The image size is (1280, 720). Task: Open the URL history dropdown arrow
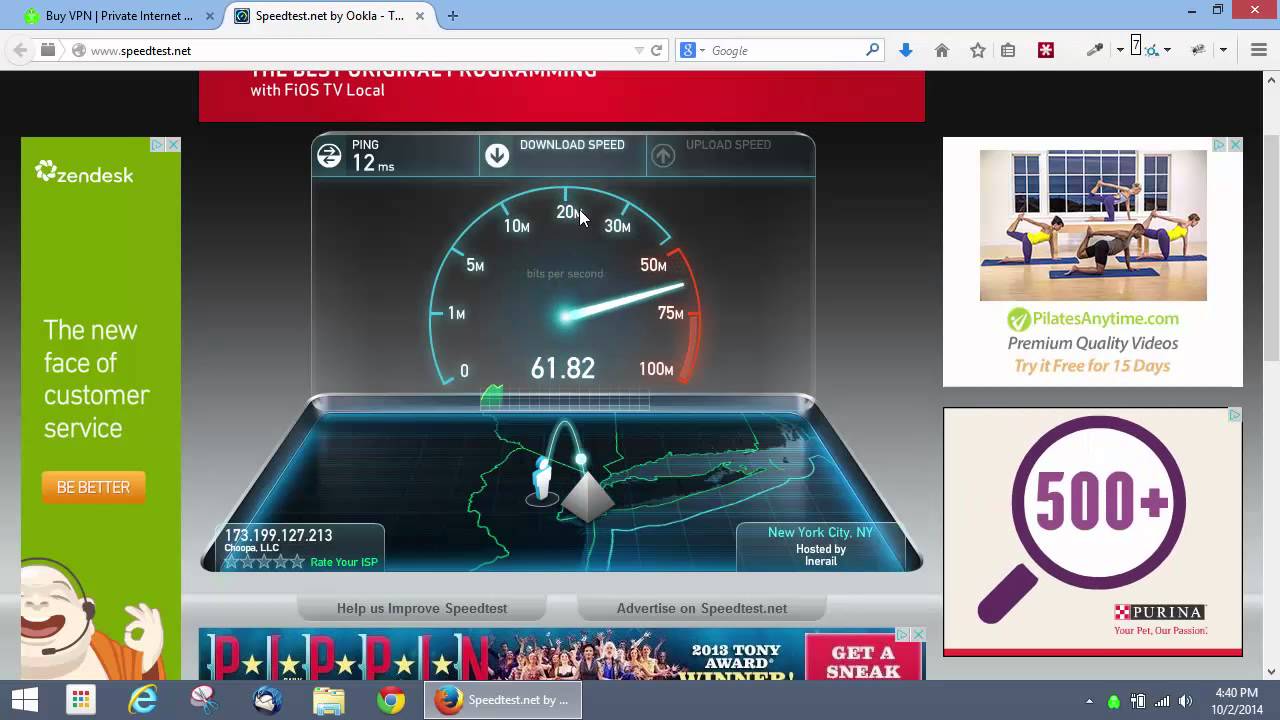[x=639, y=50]
